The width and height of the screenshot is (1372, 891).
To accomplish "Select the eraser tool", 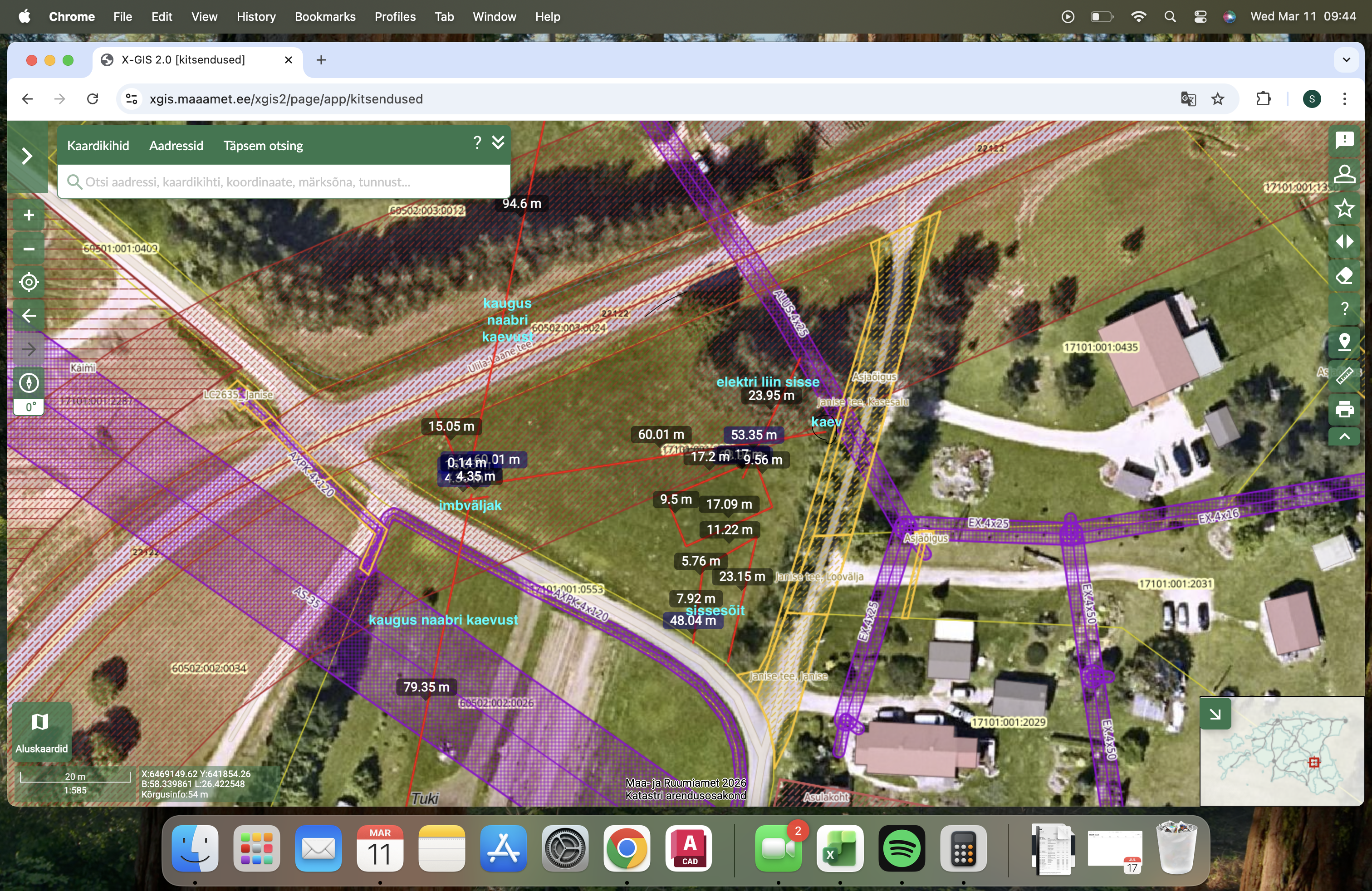I will coord(1344,275).
